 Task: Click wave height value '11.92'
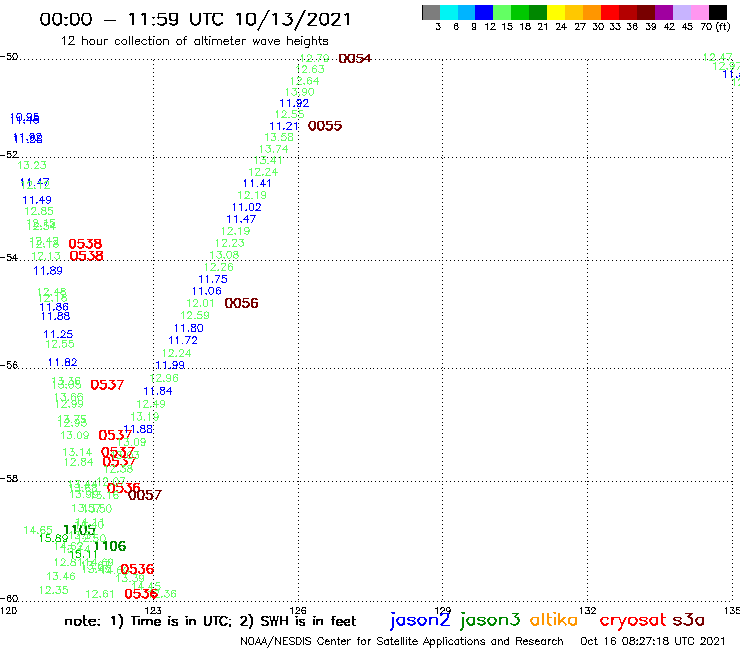coord(294,103)
